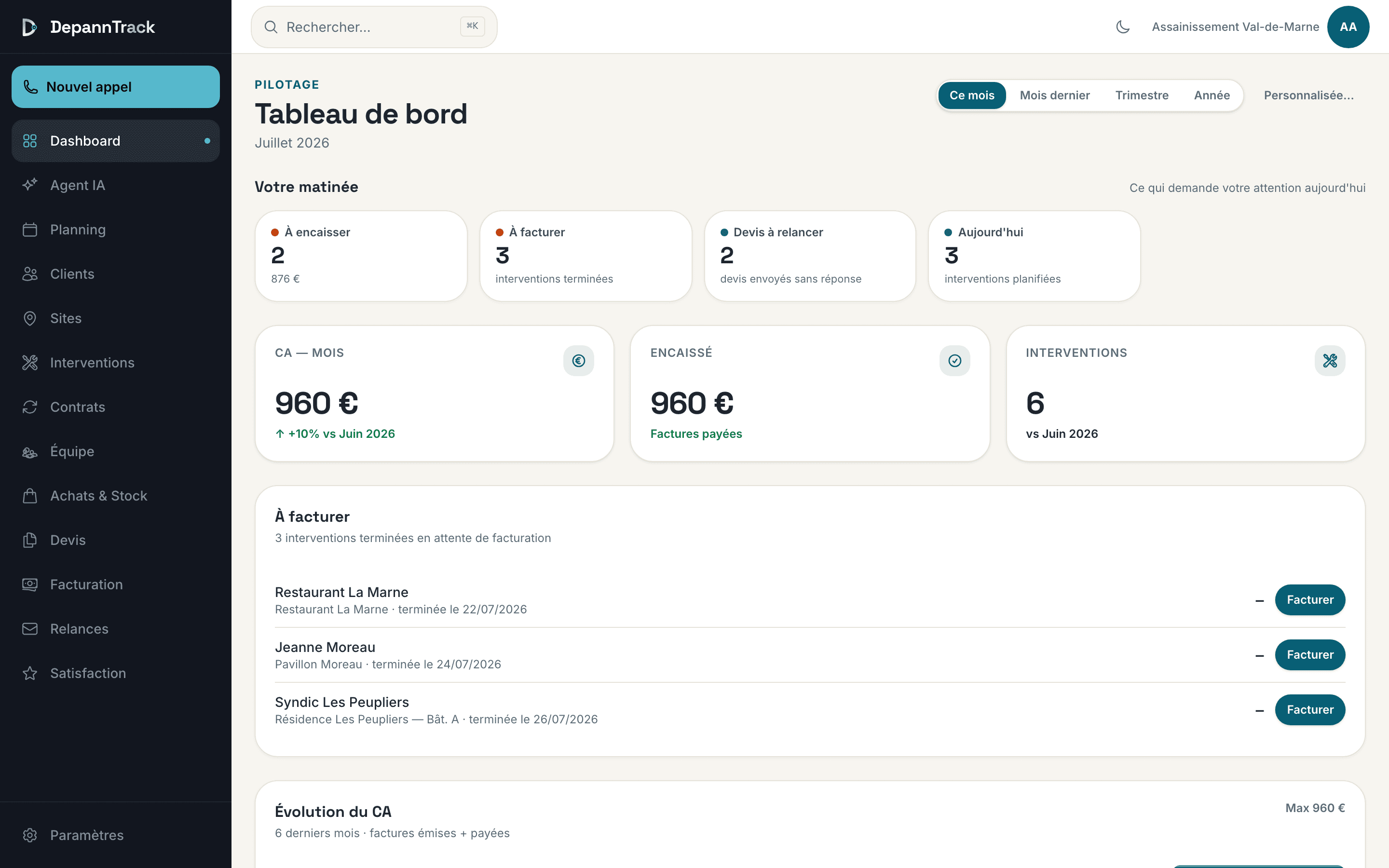Click the Relances envelope icon

tap(30, 629)
